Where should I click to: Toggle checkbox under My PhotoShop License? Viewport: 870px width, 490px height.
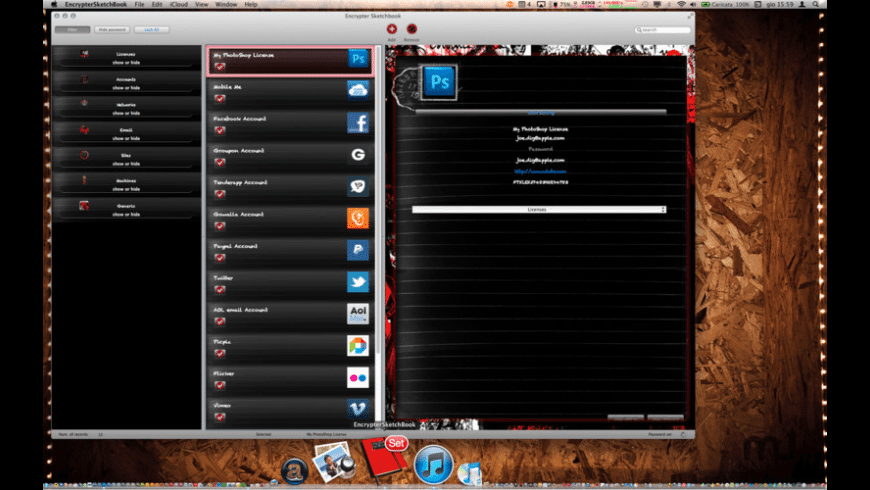(x=220, y=67)
